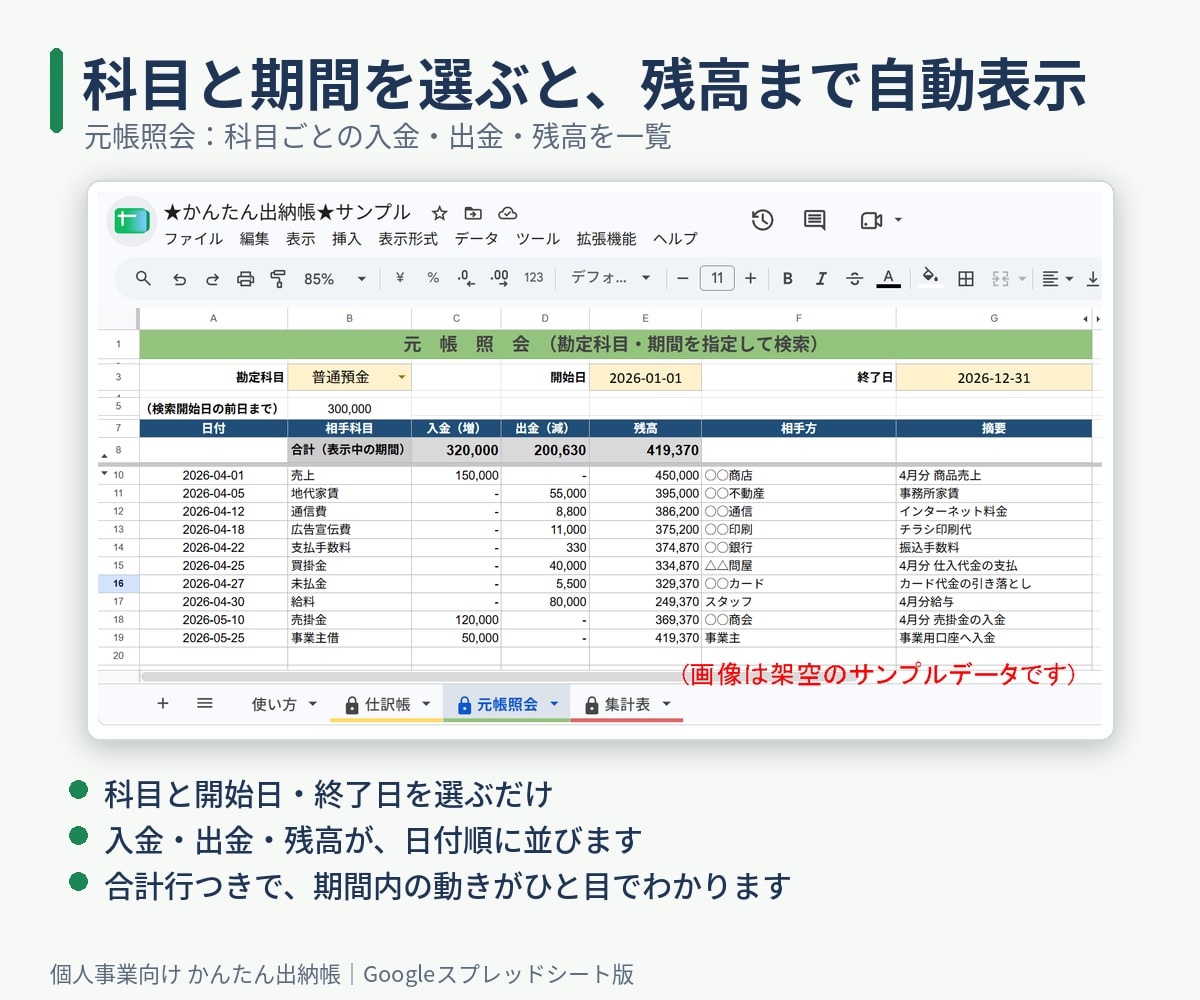Start a Meet video call icon
Screen dimensions: 1200x1000
[870, 220]
